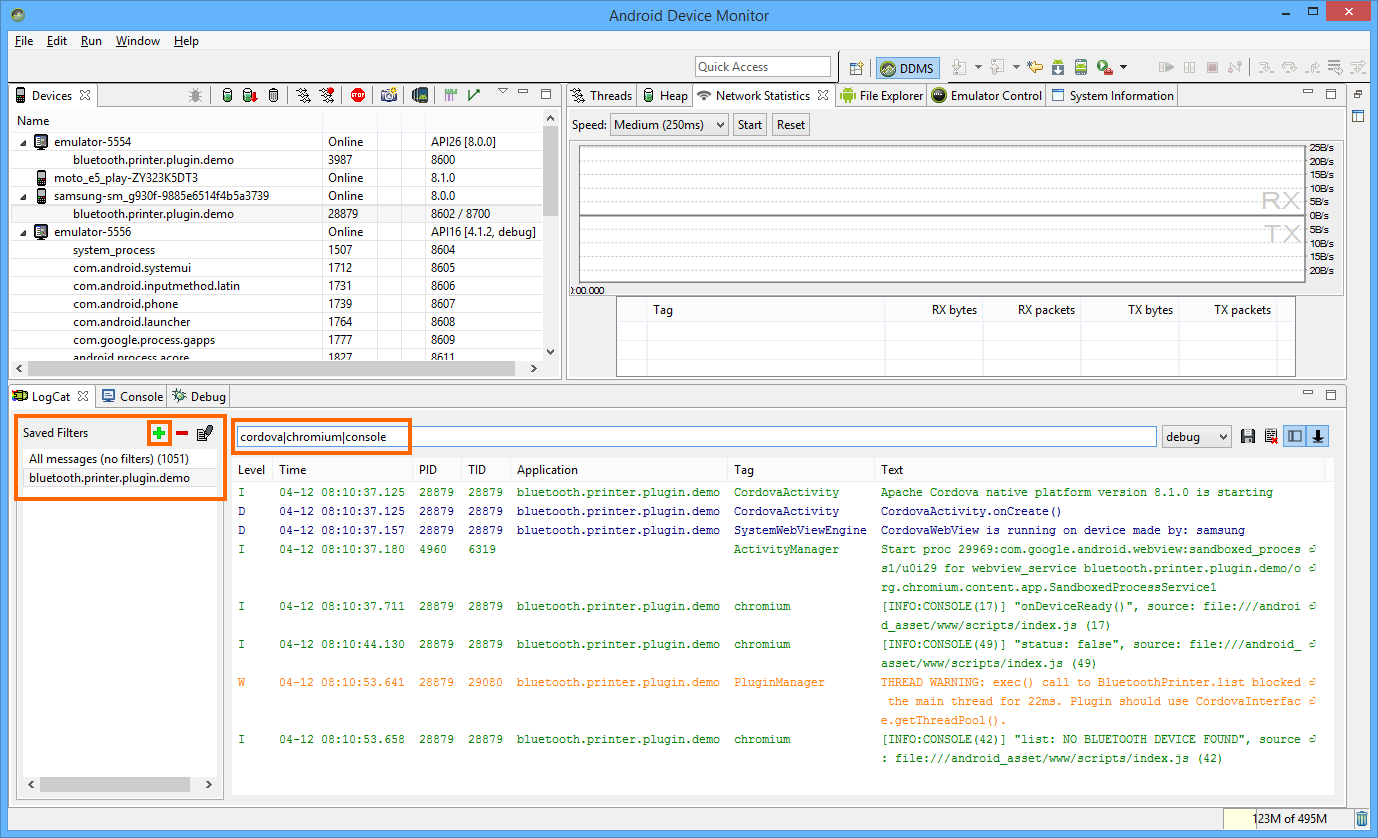Click the save log floppy disk icon
Viewport: 1378px width, 838px height.
[x=1248, y=436]
